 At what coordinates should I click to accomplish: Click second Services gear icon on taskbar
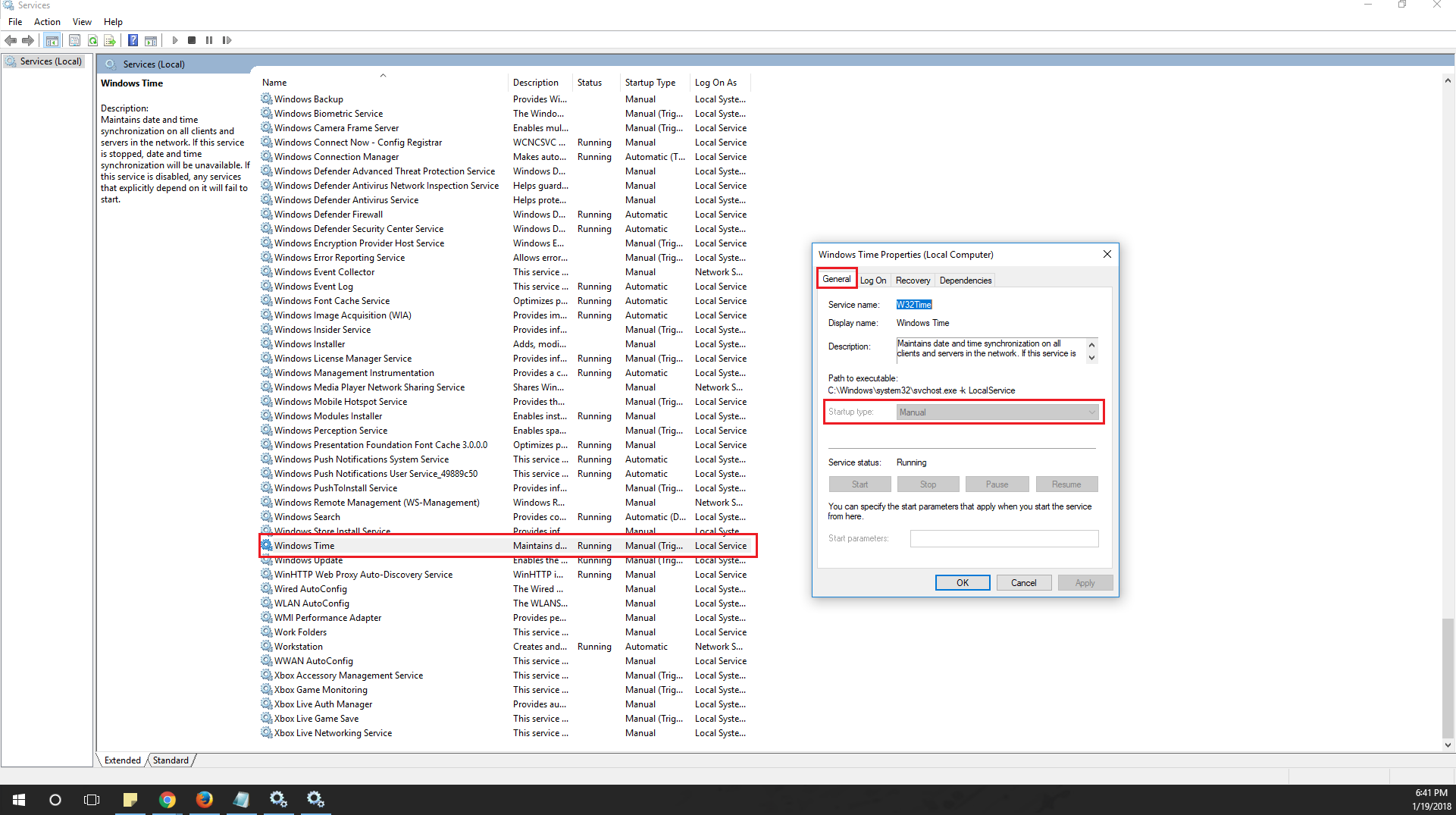point(315,800)
